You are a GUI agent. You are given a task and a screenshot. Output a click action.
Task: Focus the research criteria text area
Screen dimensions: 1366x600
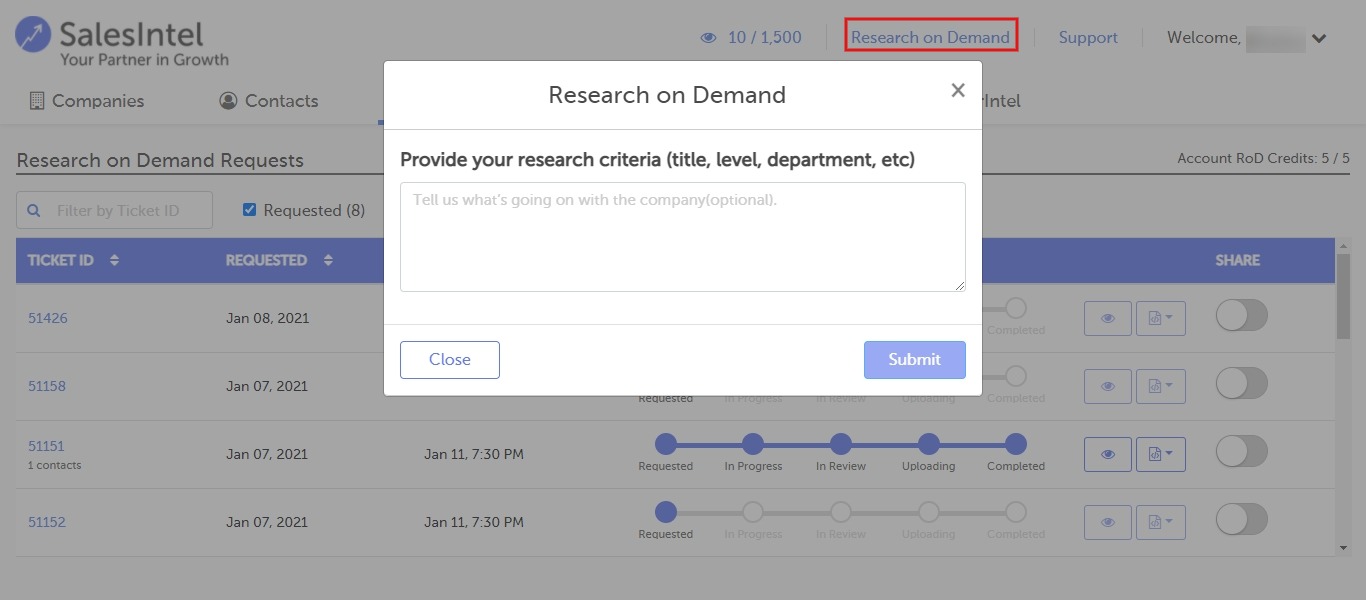pos(683,237)
